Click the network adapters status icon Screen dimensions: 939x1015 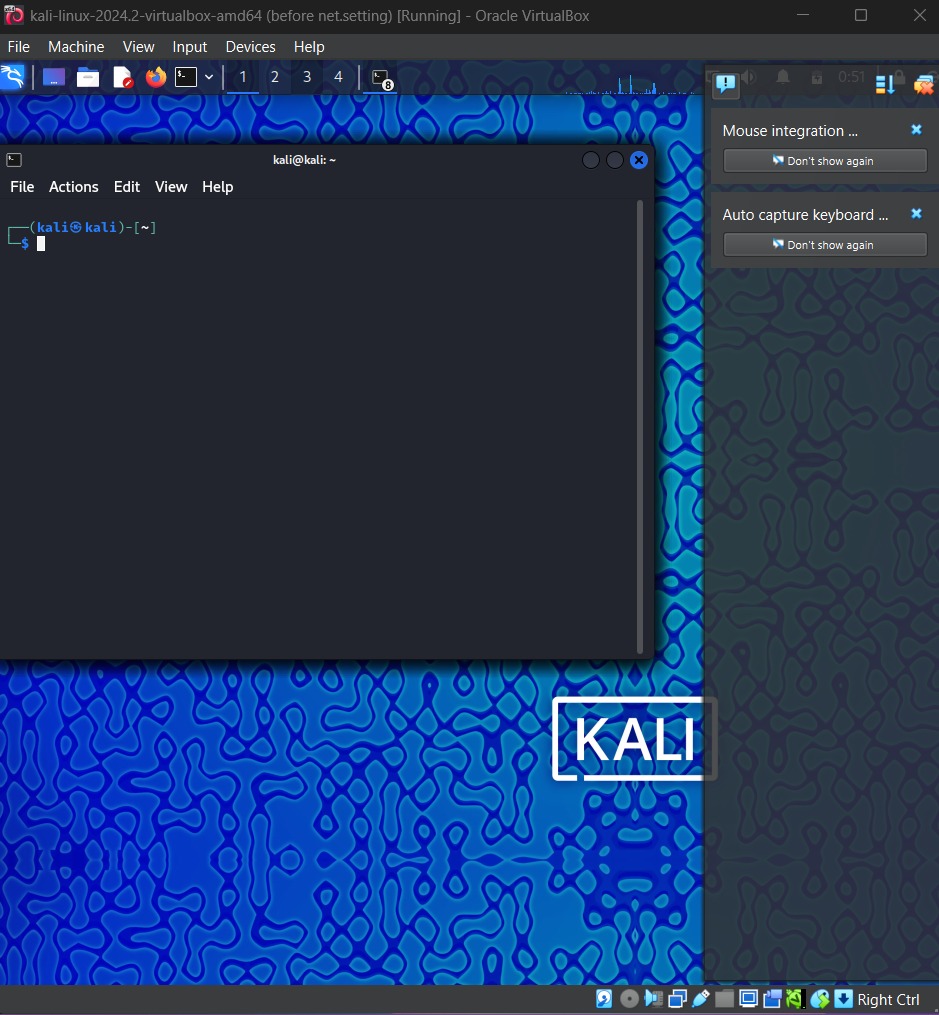[678, 999]
